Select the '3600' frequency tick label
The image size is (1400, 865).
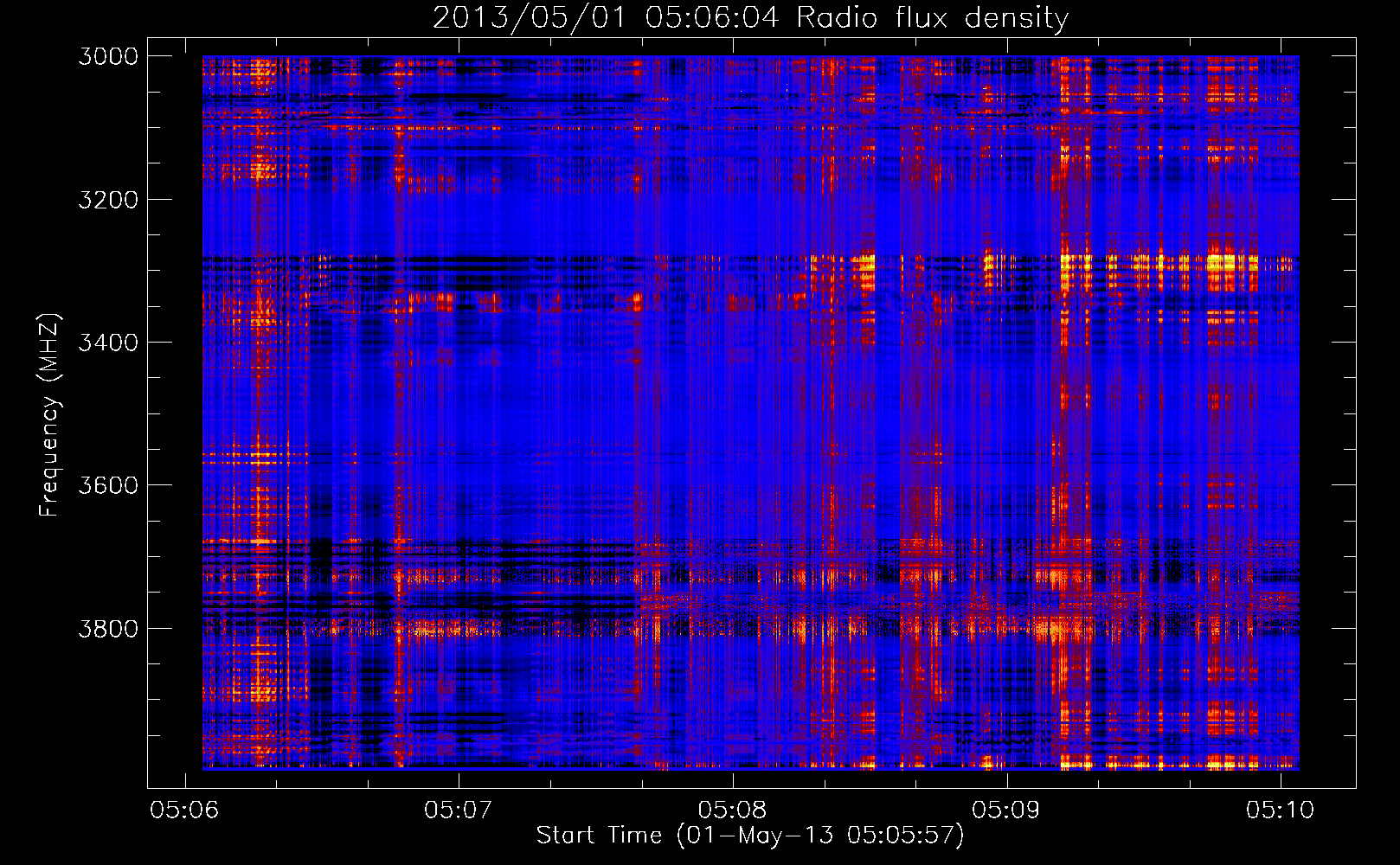coord(108,485)
